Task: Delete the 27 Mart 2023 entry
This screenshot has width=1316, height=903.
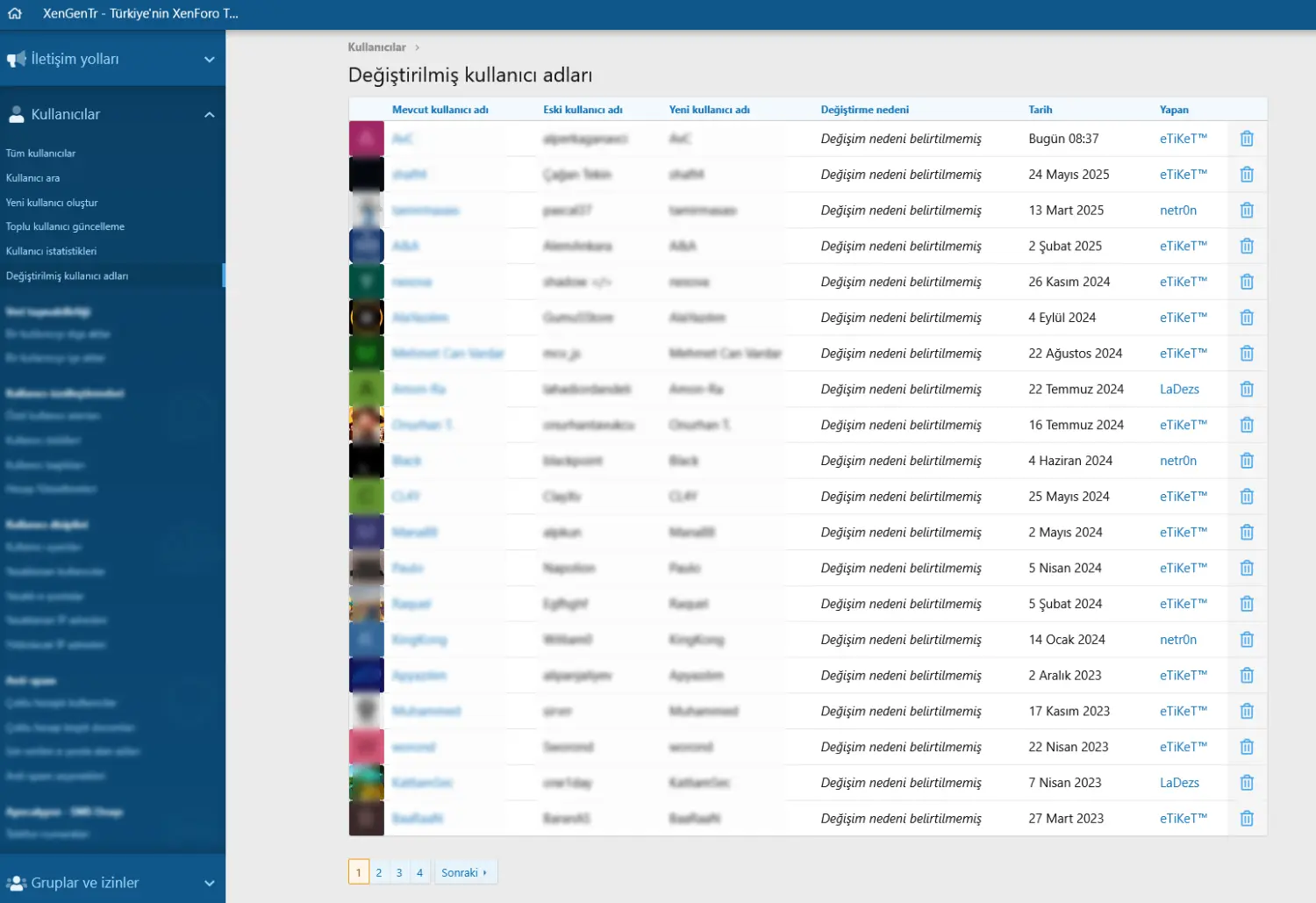Action: 1247,819
